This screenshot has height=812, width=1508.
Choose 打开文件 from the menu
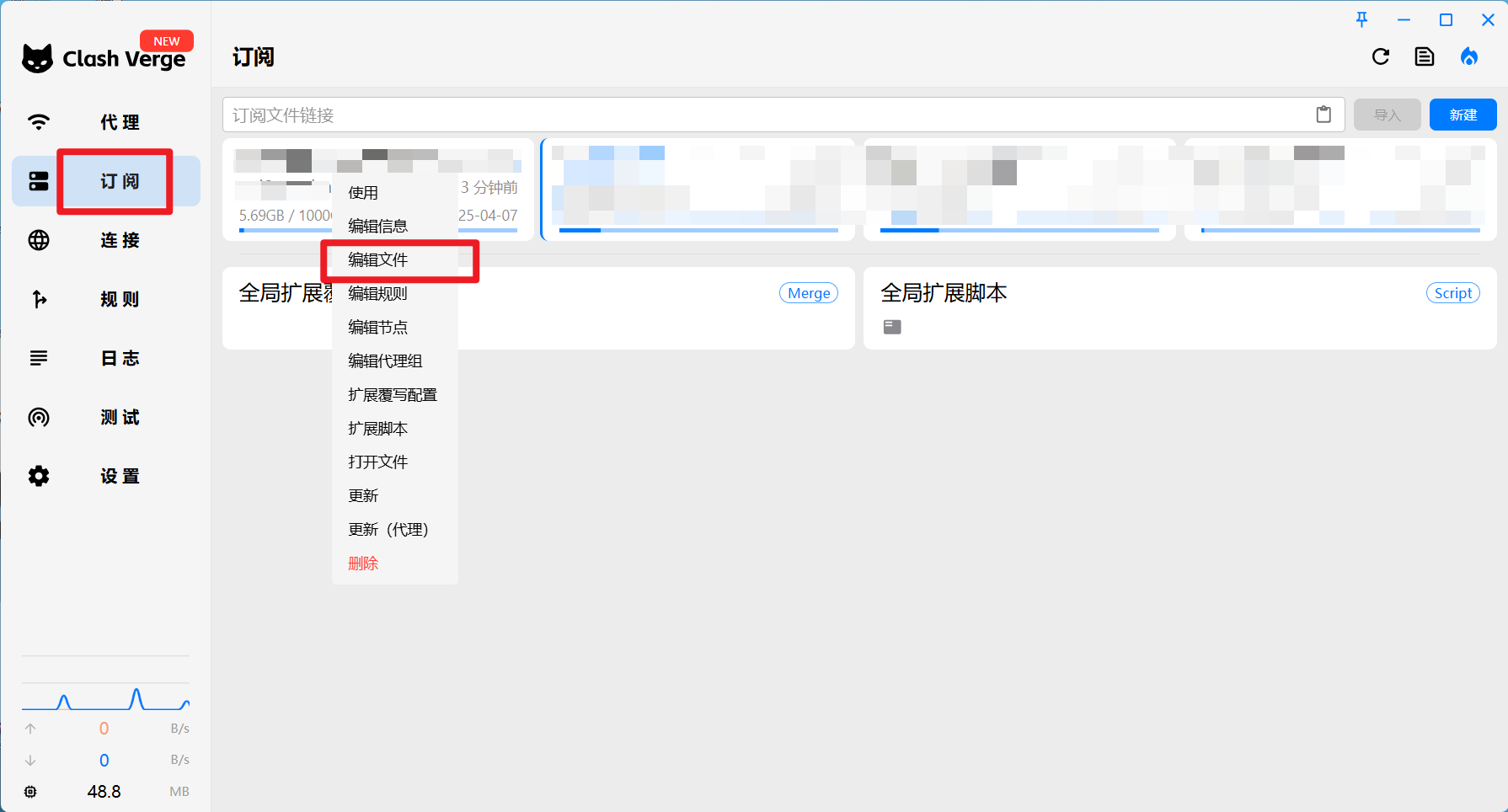395,462
